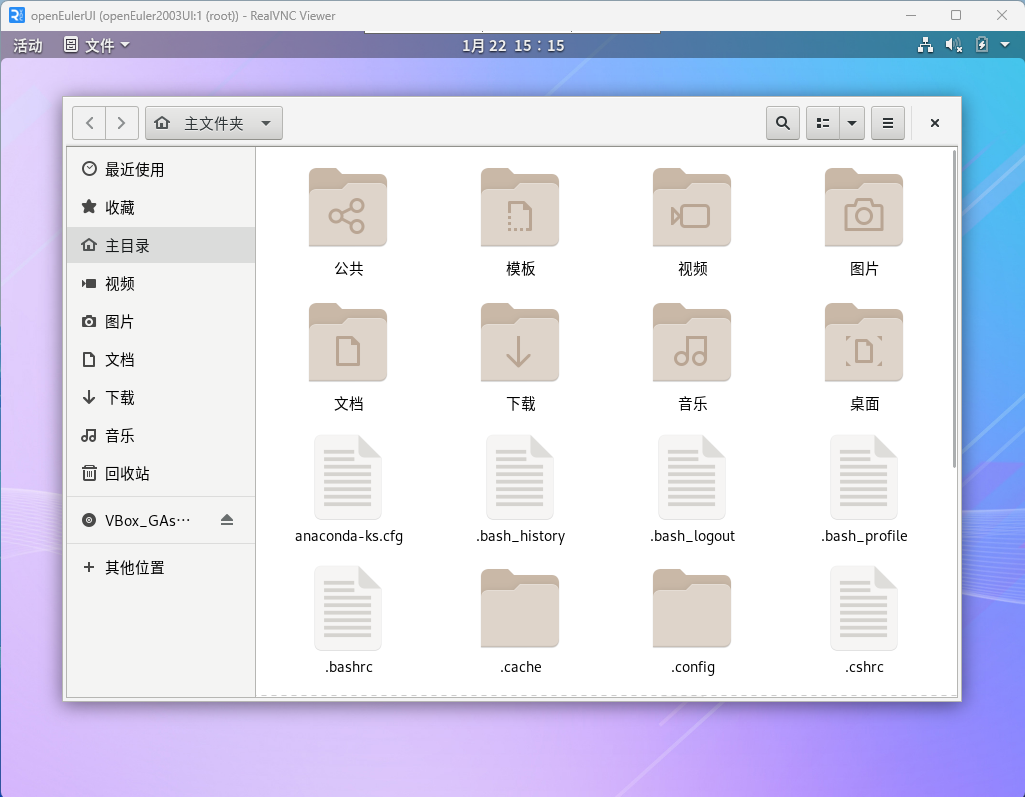The width and height of the screenshot is (1025, 797).
Task: Open 其他位置 in the sidebar
Action: tap(161, 567)
